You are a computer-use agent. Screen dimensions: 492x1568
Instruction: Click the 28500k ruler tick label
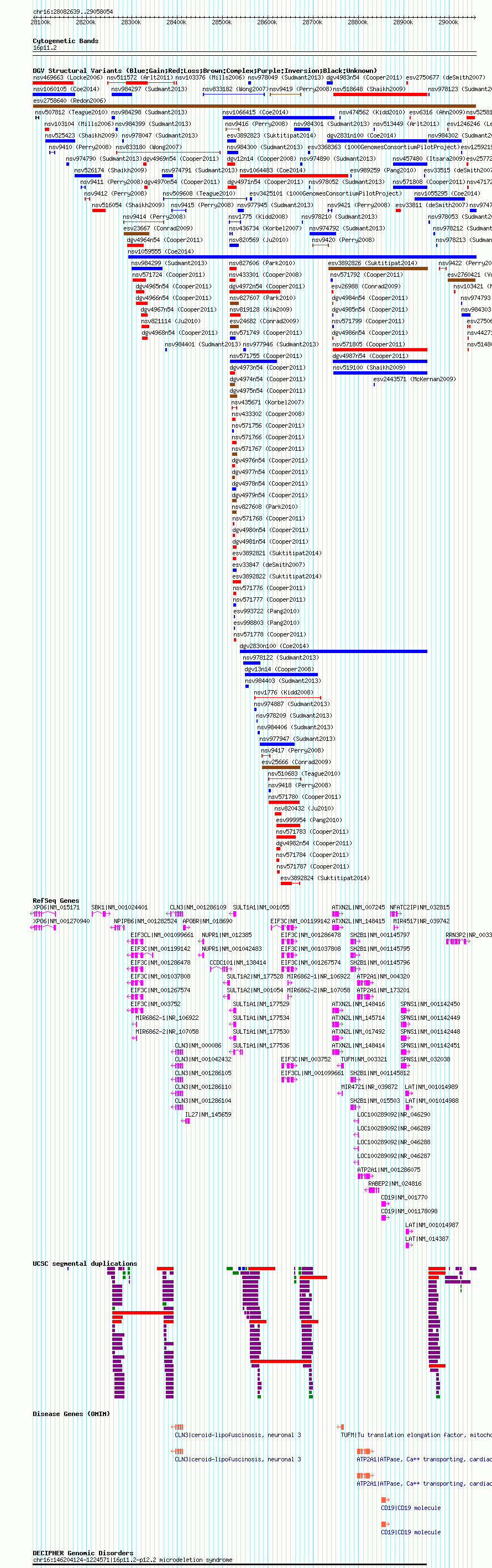(222, 23)
